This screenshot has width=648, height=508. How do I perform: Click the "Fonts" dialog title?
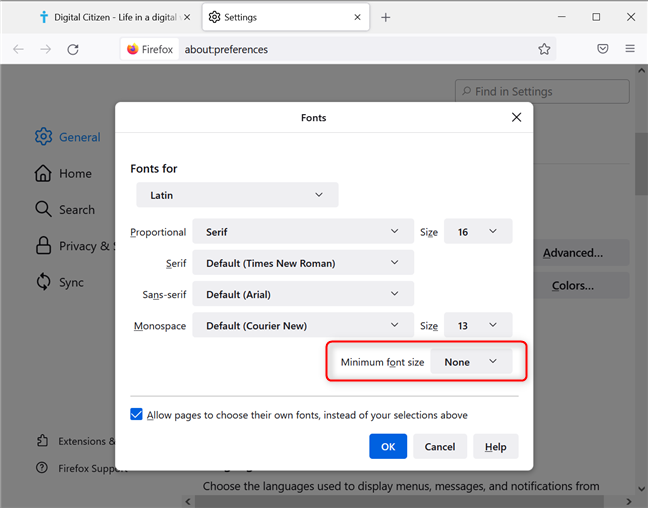tap(313, 118)
